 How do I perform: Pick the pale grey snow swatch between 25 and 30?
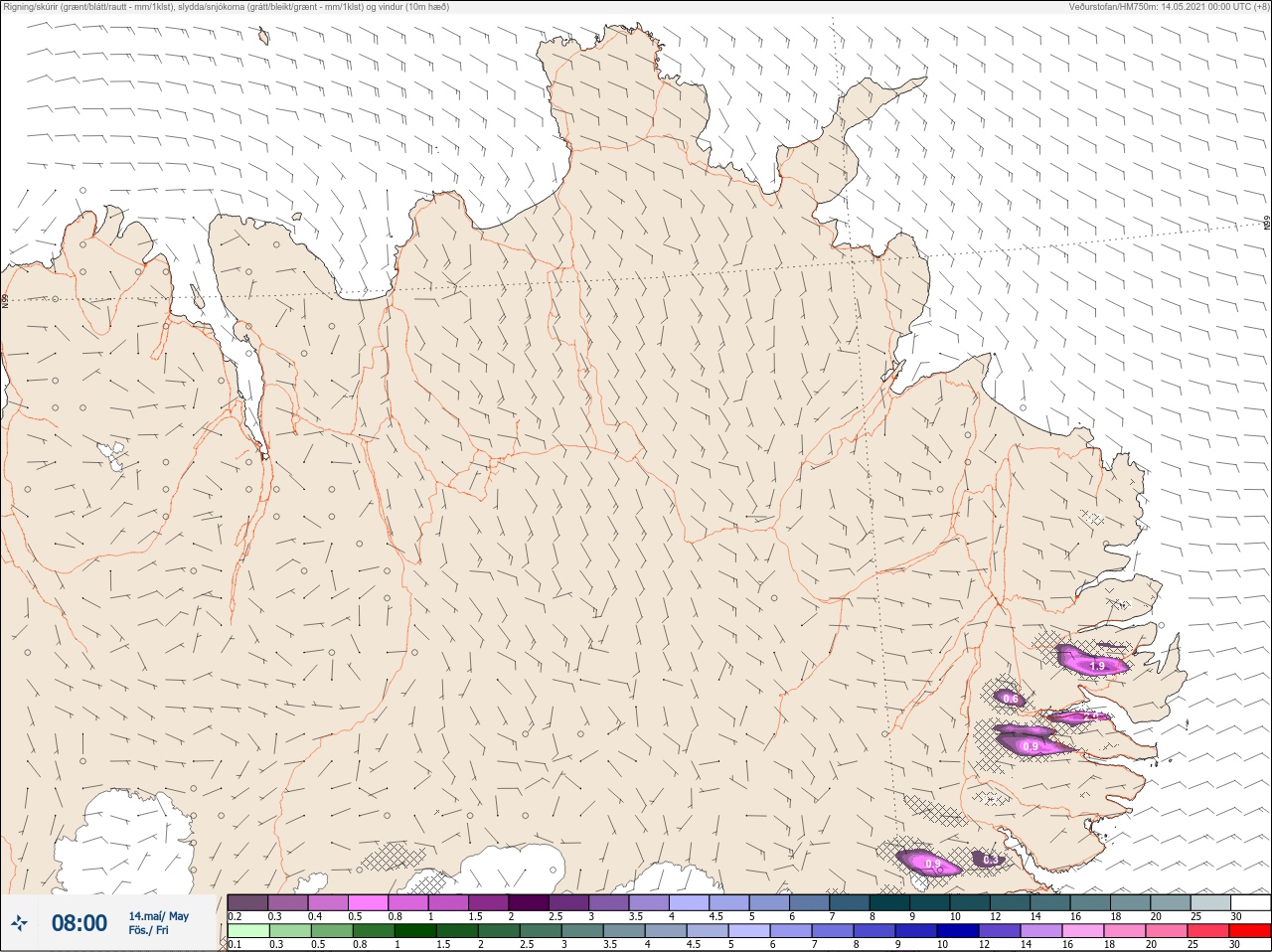(x=1210, y=902)
